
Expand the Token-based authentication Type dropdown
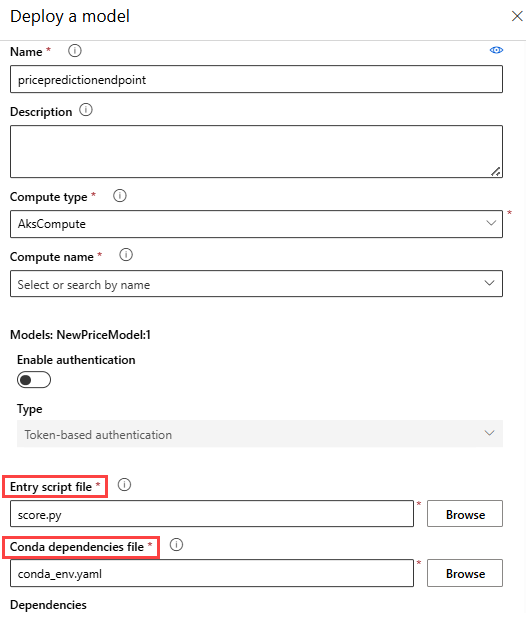pos(260,434)
